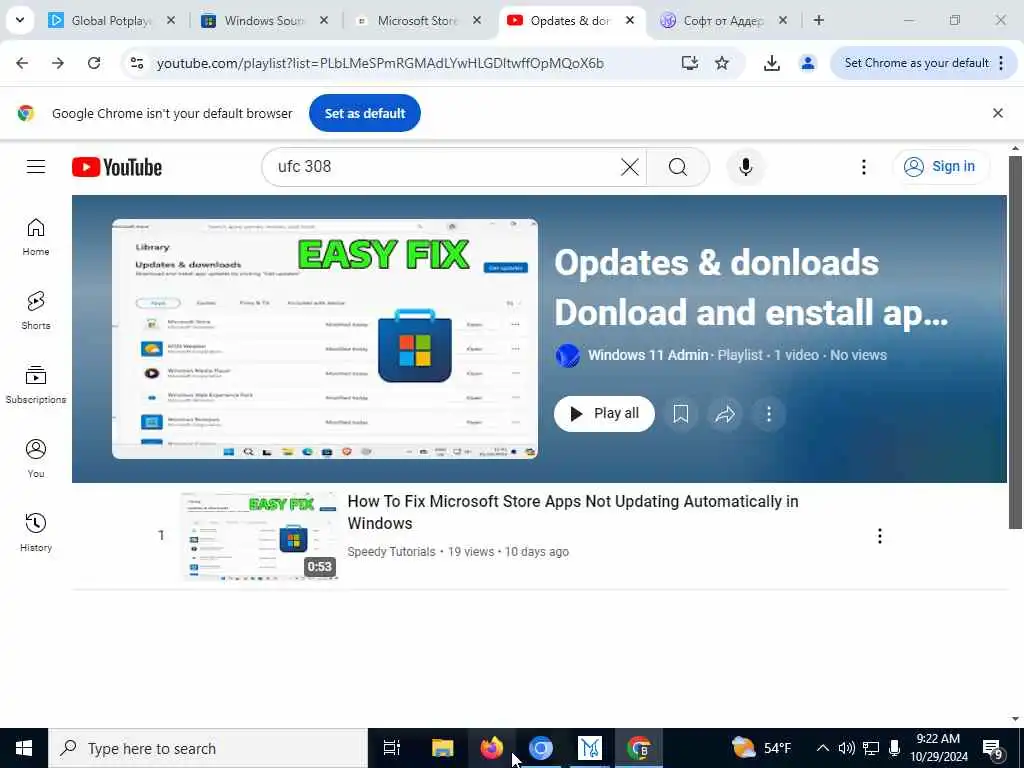Dismiss the default browser notification bar
1024x768 pixels.
[x=997, y=114]
